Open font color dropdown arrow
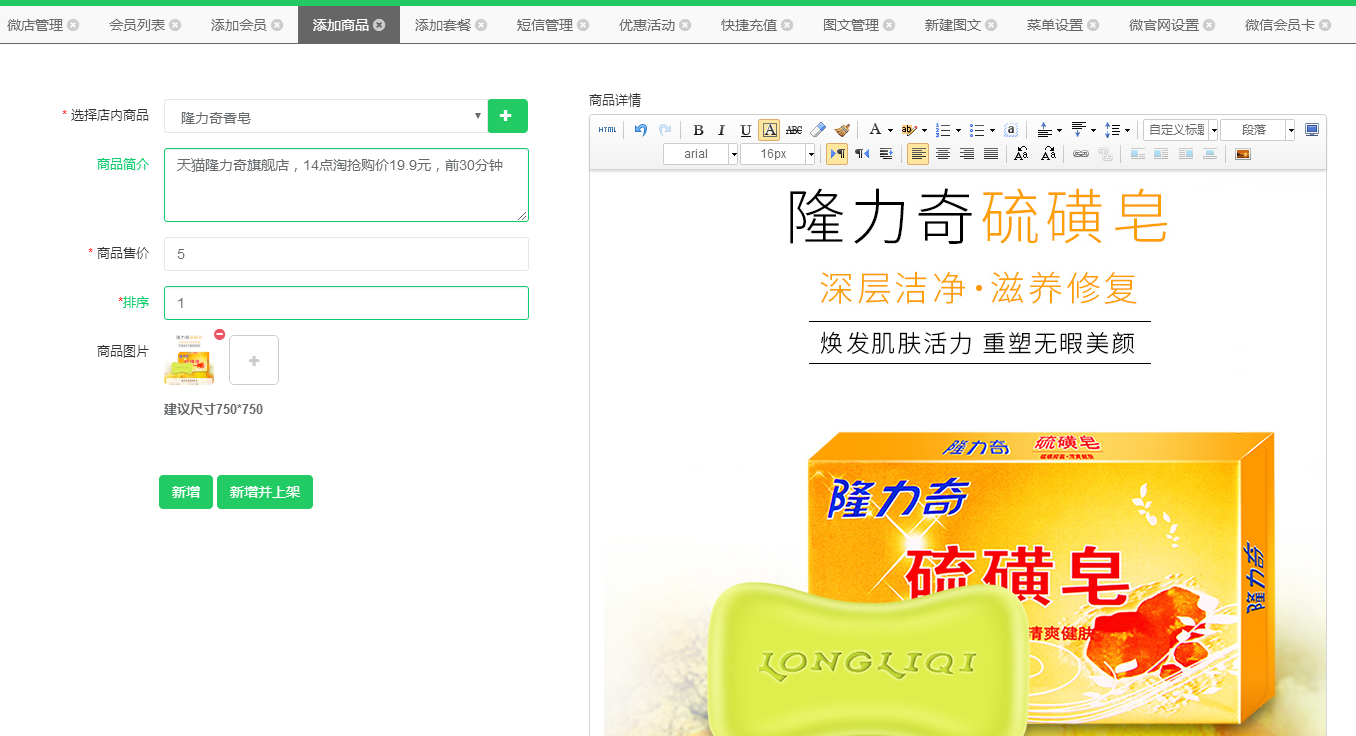 890,130
